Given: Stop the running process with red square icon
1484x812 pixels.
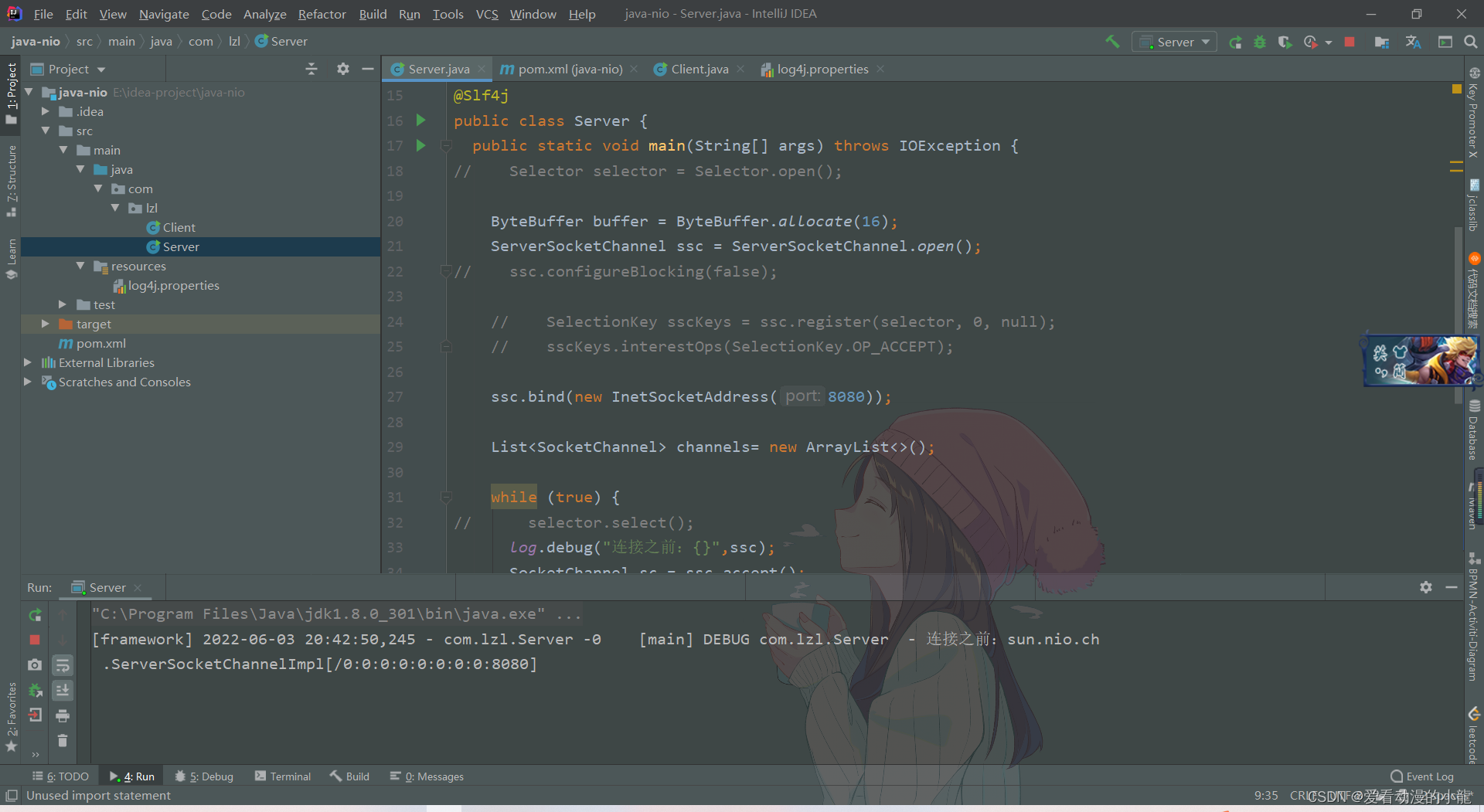Looking at the screenshot, I should point(1349,42).
